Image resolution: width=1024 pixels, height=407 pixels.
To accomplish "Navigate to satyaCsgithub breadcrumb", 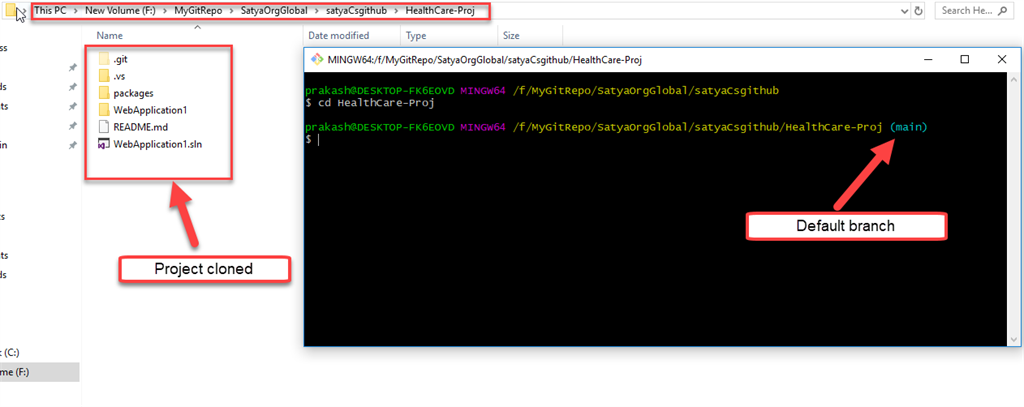I will 356,11.
